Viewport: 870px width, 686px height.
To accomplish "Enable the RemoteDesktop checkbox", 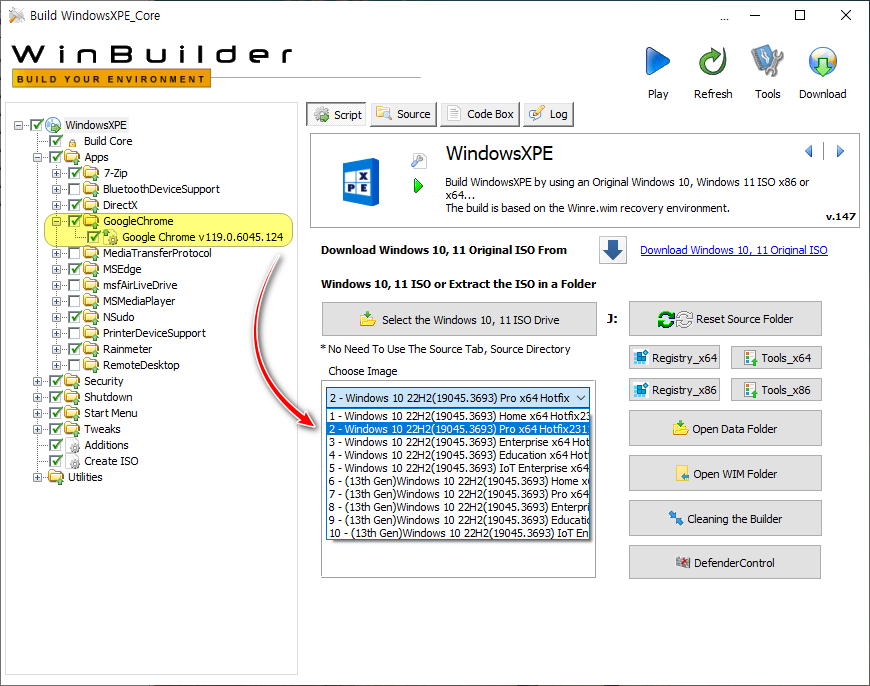I will 74,365.
